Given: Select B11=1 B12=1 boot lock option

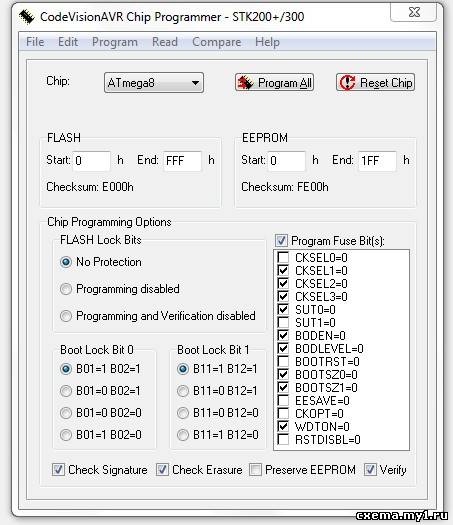Looking at the screenshot, I should pyautogui.click(x=217, y=369).
